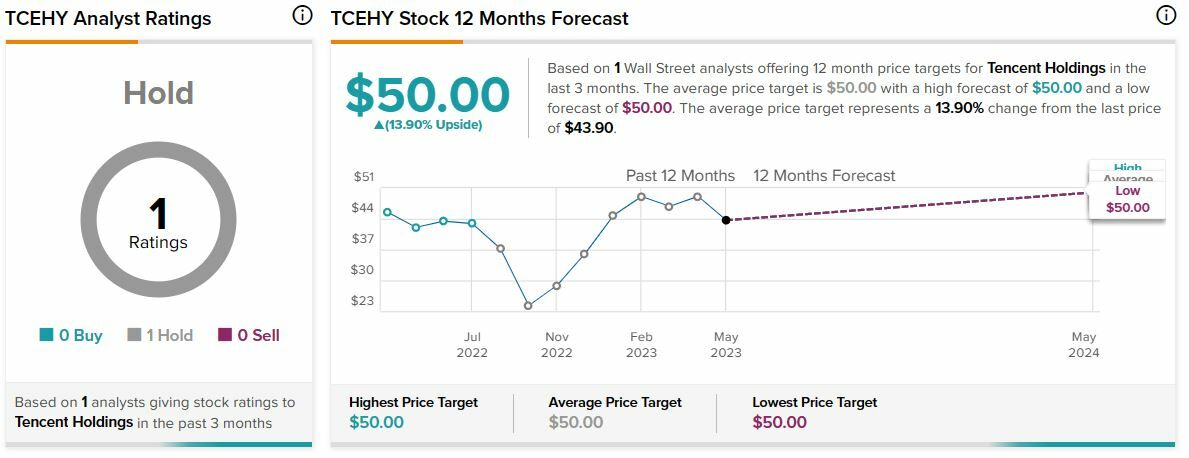This screenshot has height=458, width=1189.
Task: Click the TCEHY Stock 12 Months Forecast heading
Action: [x=479, y=19]
